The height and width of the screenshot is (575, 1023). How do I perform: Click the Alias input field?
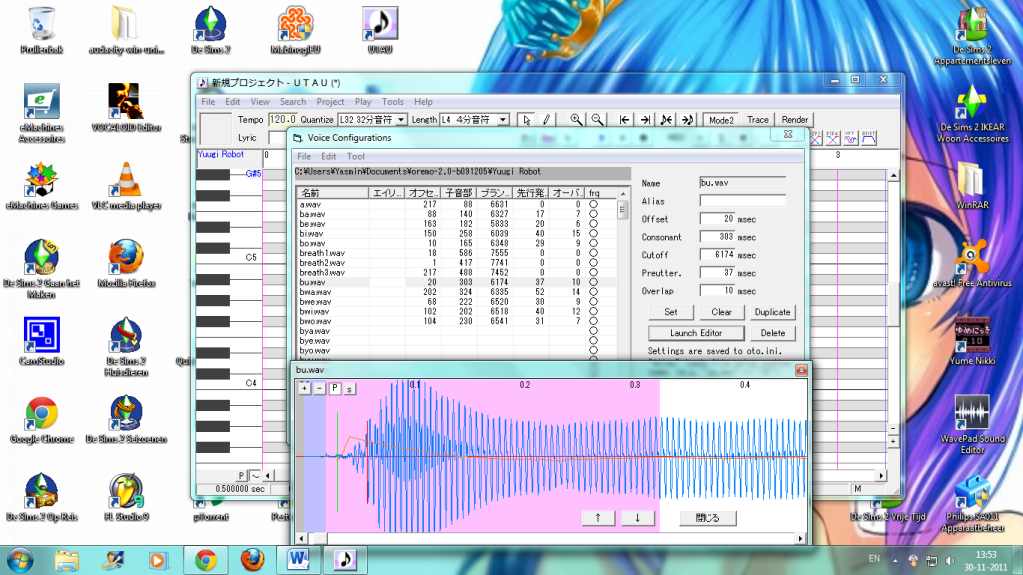click(742, 201)
